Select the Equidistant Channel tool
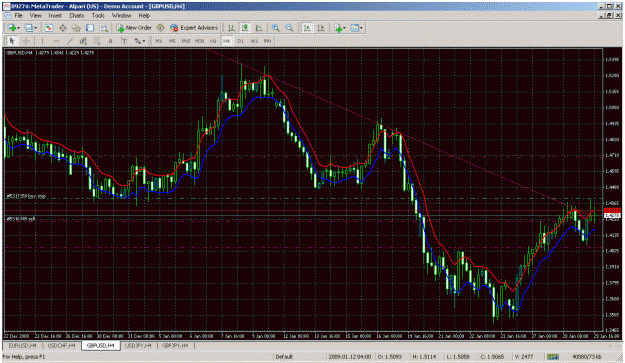 coord(83,41)
